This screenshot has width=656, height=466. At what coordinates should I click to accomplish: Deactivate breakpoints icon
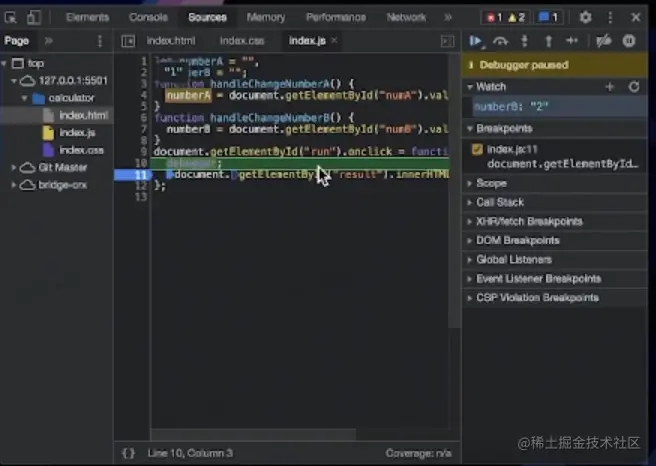(604, 41)
